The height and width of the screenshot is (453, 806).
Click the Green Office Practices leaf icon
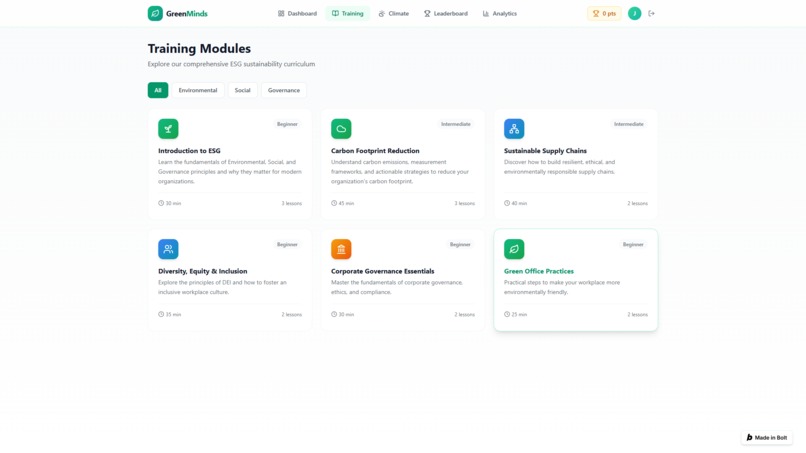(514, 249)
